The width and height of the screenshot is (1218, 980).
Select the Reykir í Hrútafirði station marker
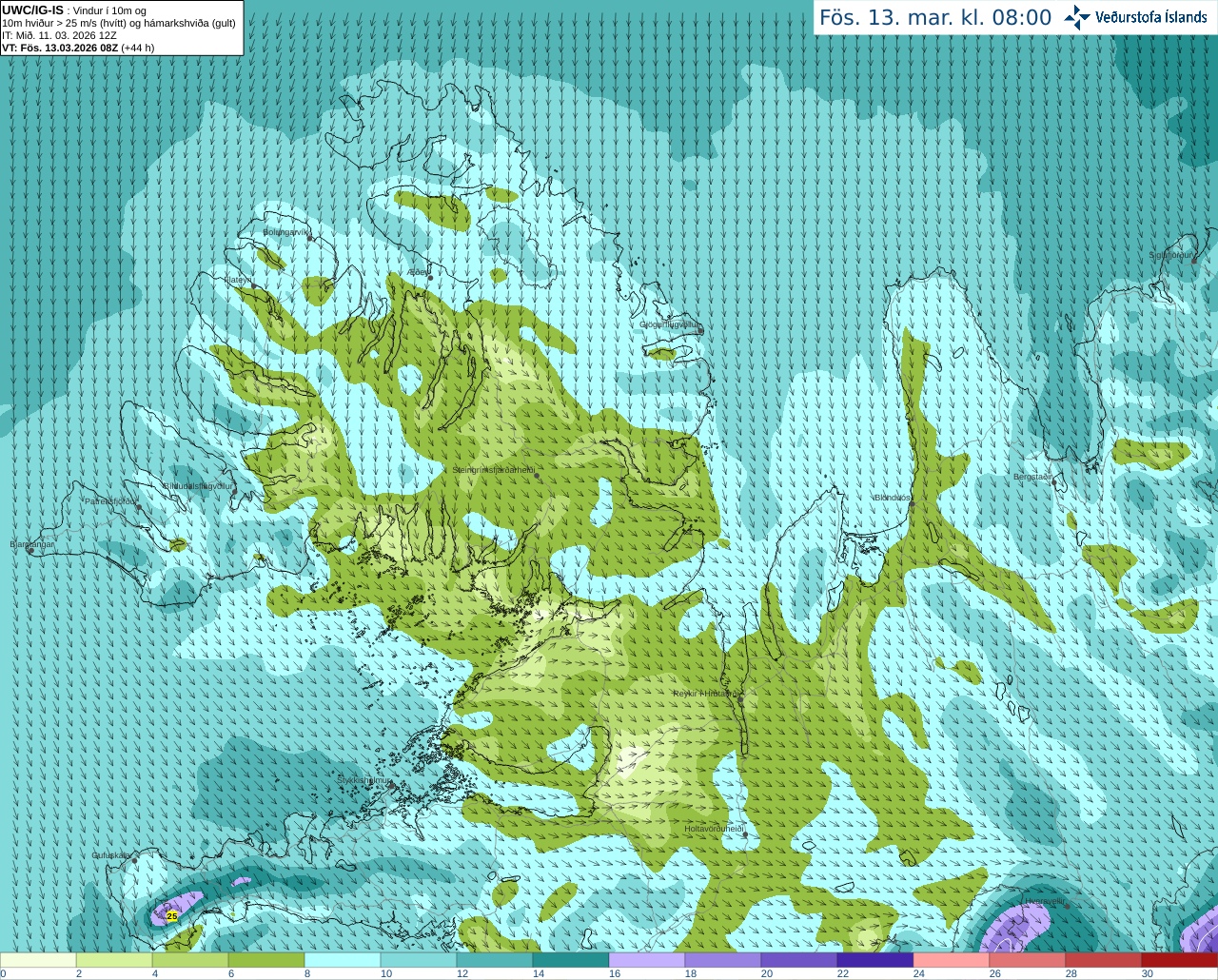740,699
